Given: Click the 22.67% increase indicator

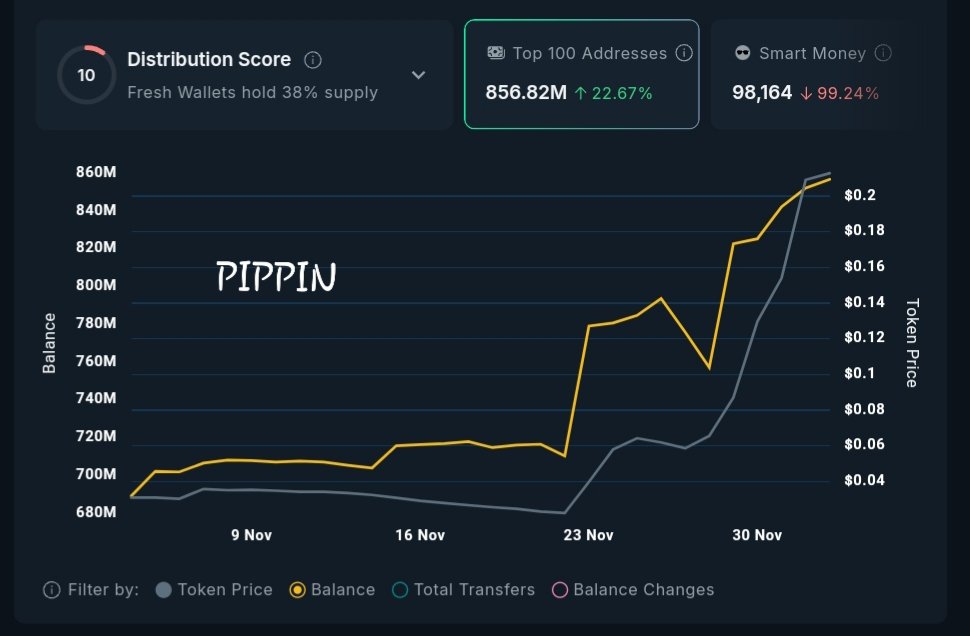Looking at the screenshot, I should click(613, 94).
